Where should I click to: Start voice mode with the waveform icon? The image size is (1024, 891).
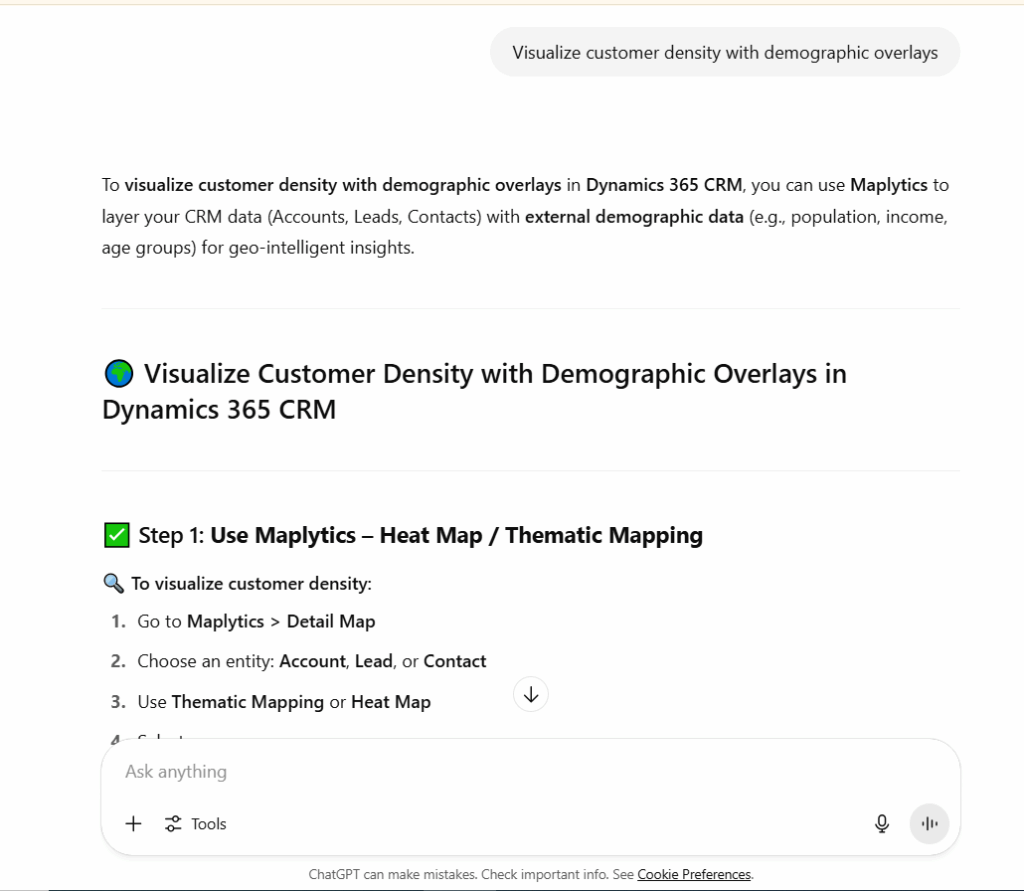pos(928,823)
